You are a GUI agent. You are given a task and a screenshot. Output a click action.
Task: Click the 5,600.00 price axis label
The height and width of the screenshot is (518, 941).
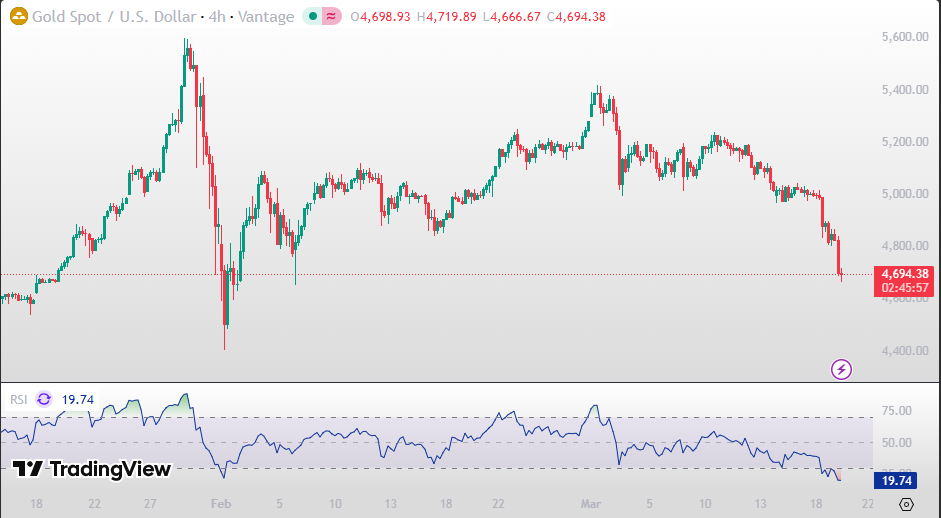904,37
